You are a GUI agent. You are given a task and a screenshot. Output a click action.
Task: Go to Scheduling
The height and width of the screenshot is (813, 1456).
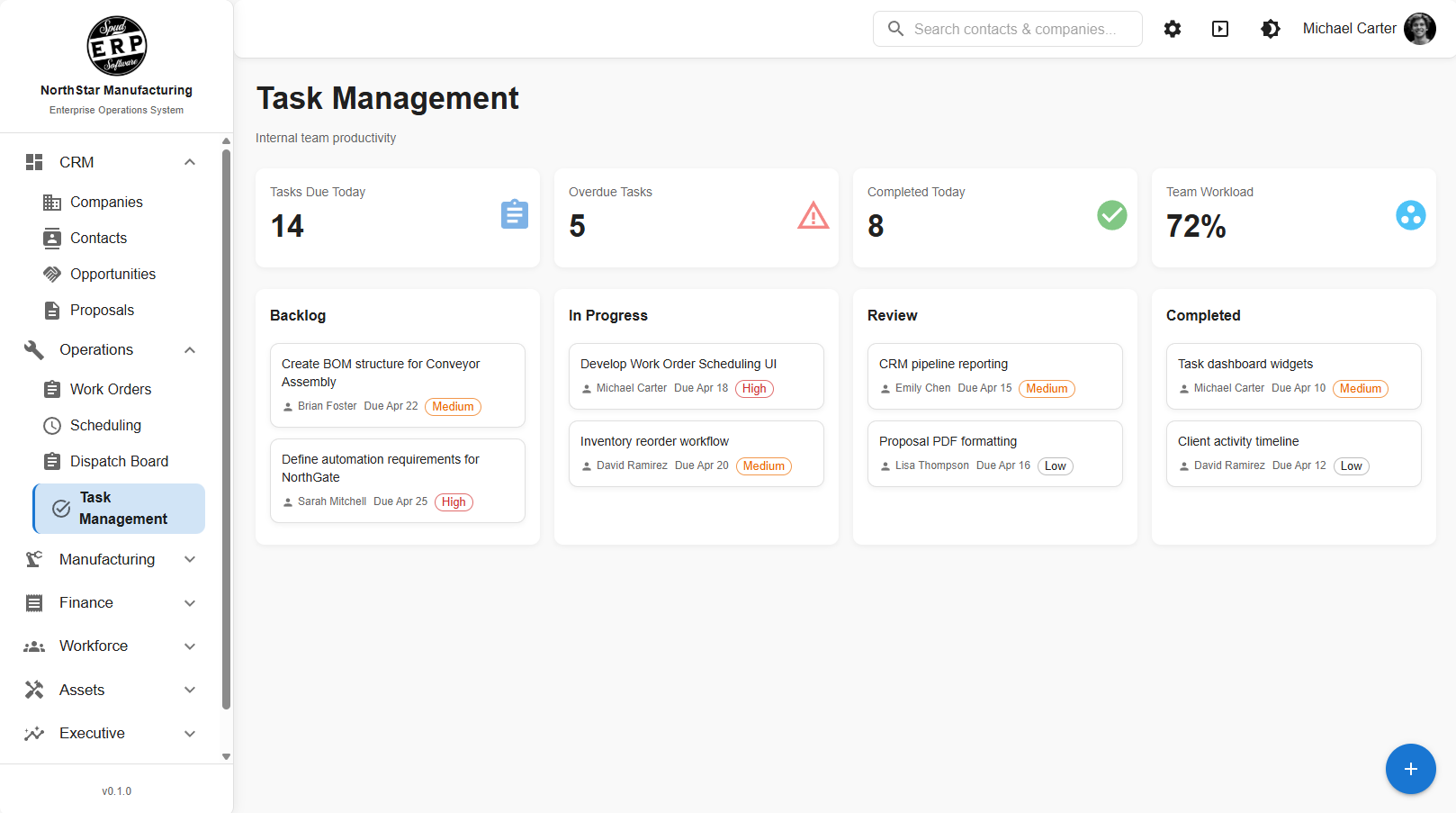click(119, 425)
